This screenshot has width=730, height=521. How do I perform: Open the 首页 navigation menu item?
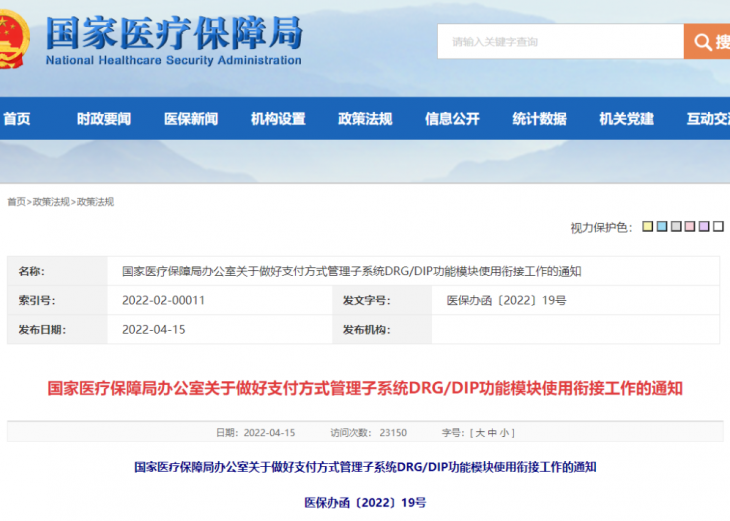(17, 119)
